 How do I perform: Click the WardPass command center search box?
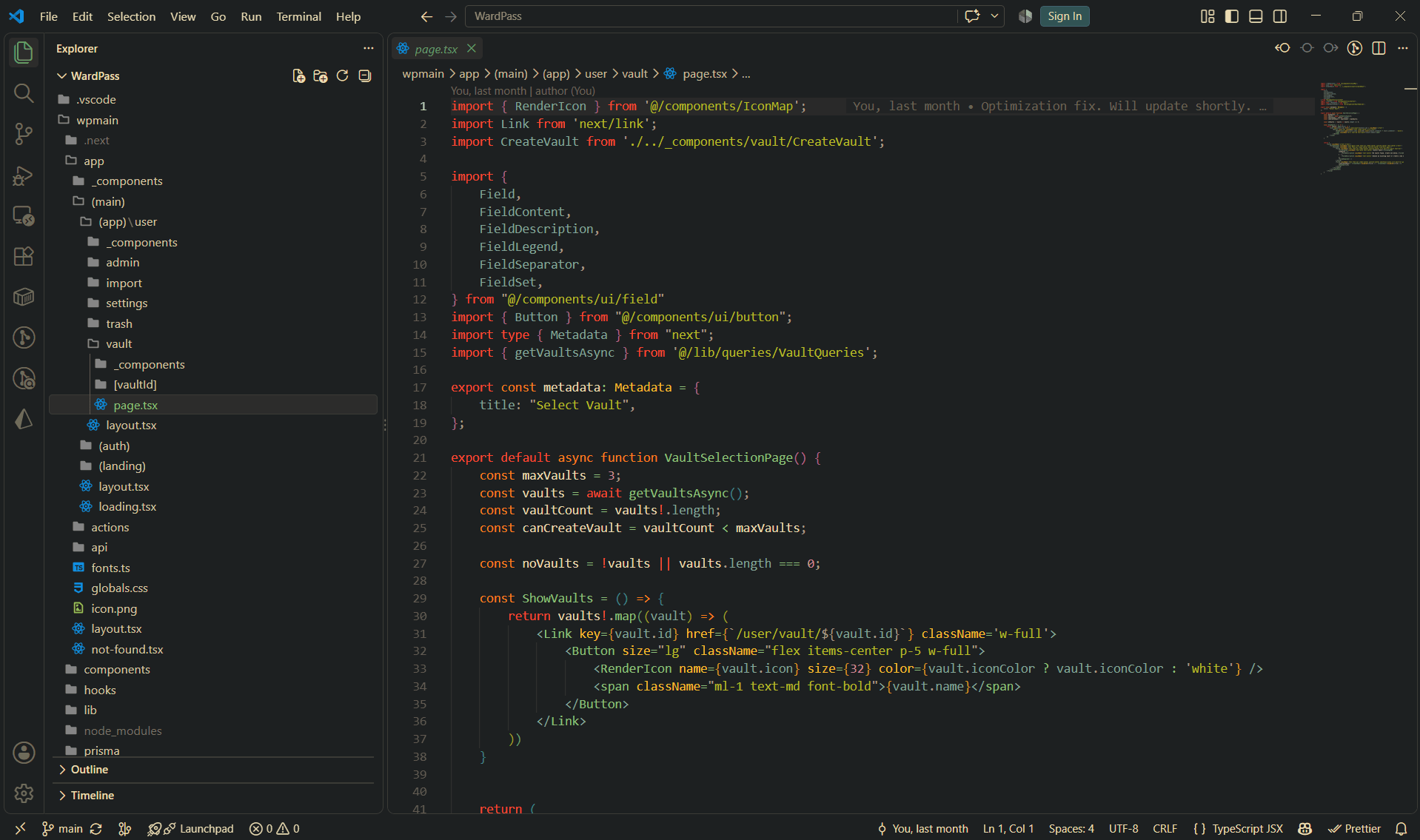pos(711,16)
